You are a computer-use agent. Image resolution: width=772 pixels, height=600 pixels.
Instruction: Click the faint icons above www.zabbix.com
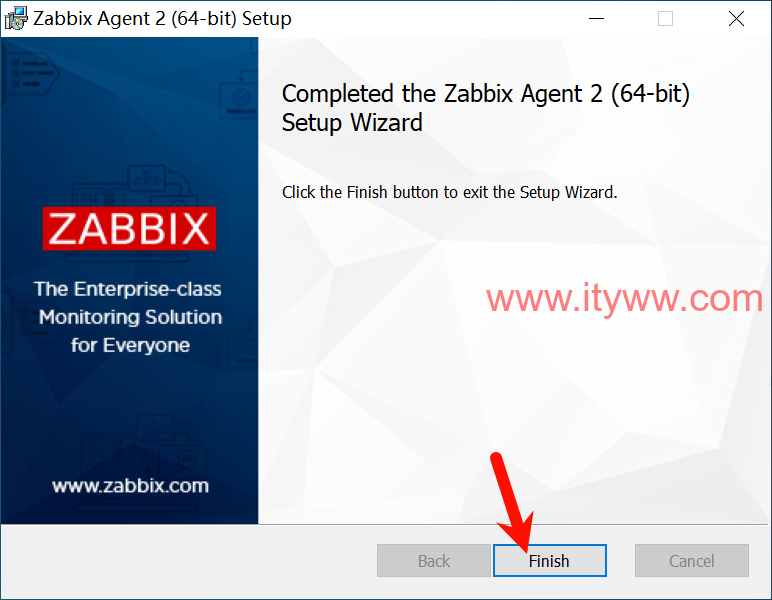[x=142, y=443]
